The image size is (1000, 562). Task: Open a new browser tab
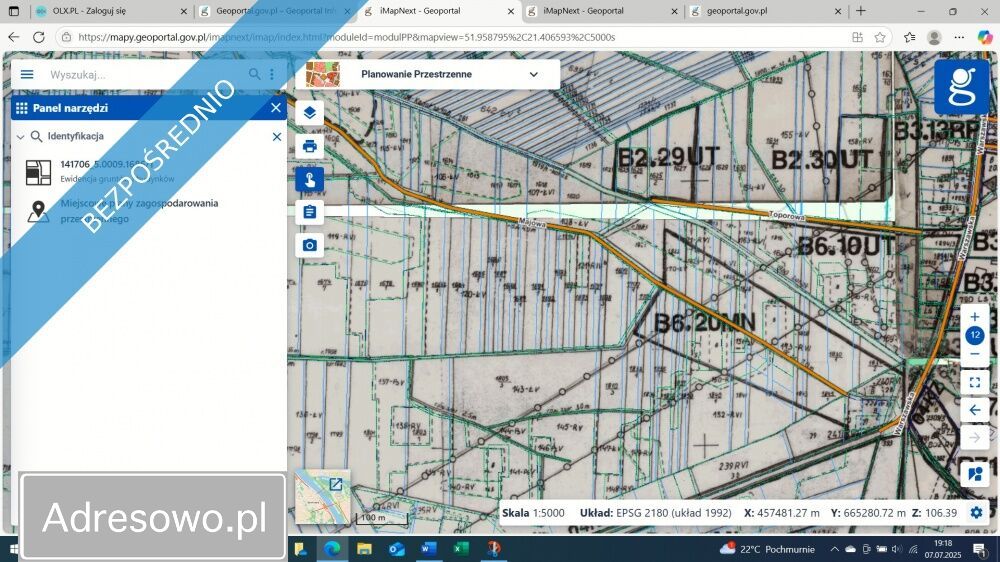[x=860, y=11]
